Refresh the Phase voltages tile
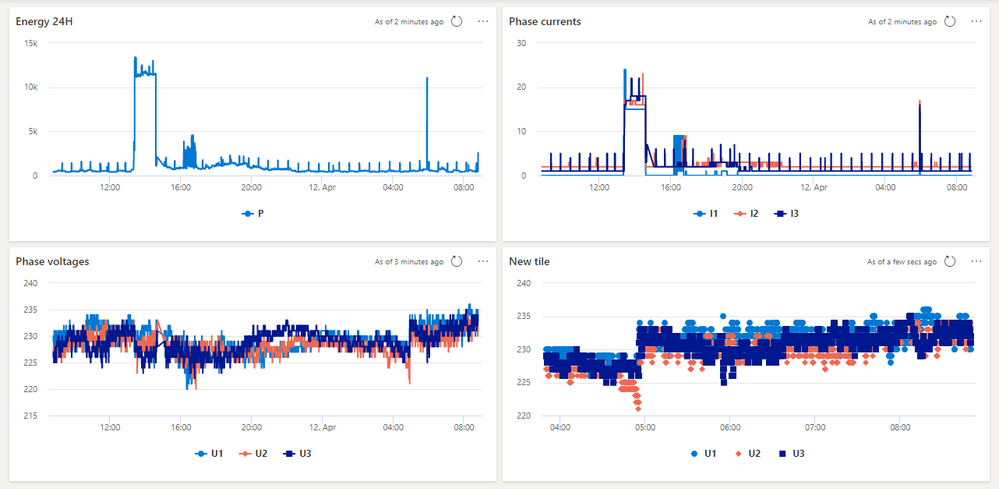Screen dimensions: 999x489 [456, 261]
